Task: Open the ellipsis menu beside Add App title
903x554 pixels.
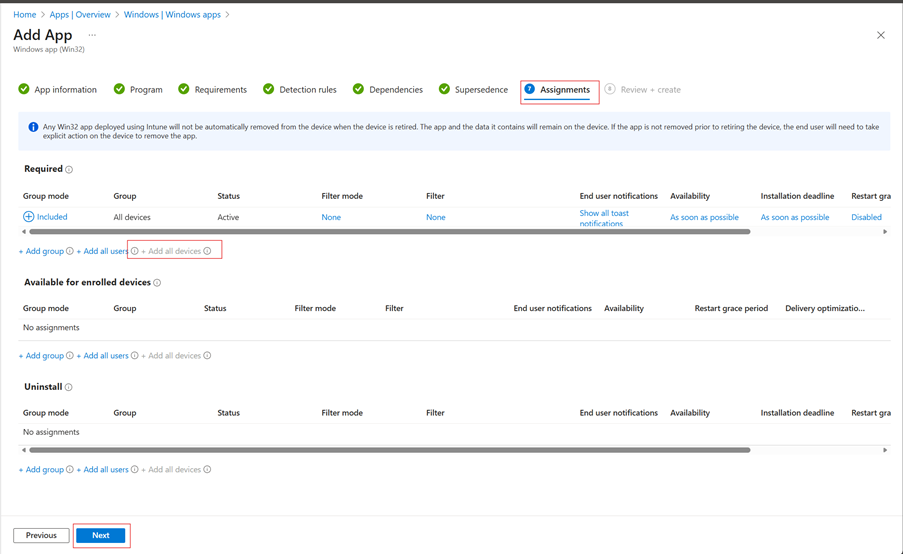Action: (x=92, y=35)
